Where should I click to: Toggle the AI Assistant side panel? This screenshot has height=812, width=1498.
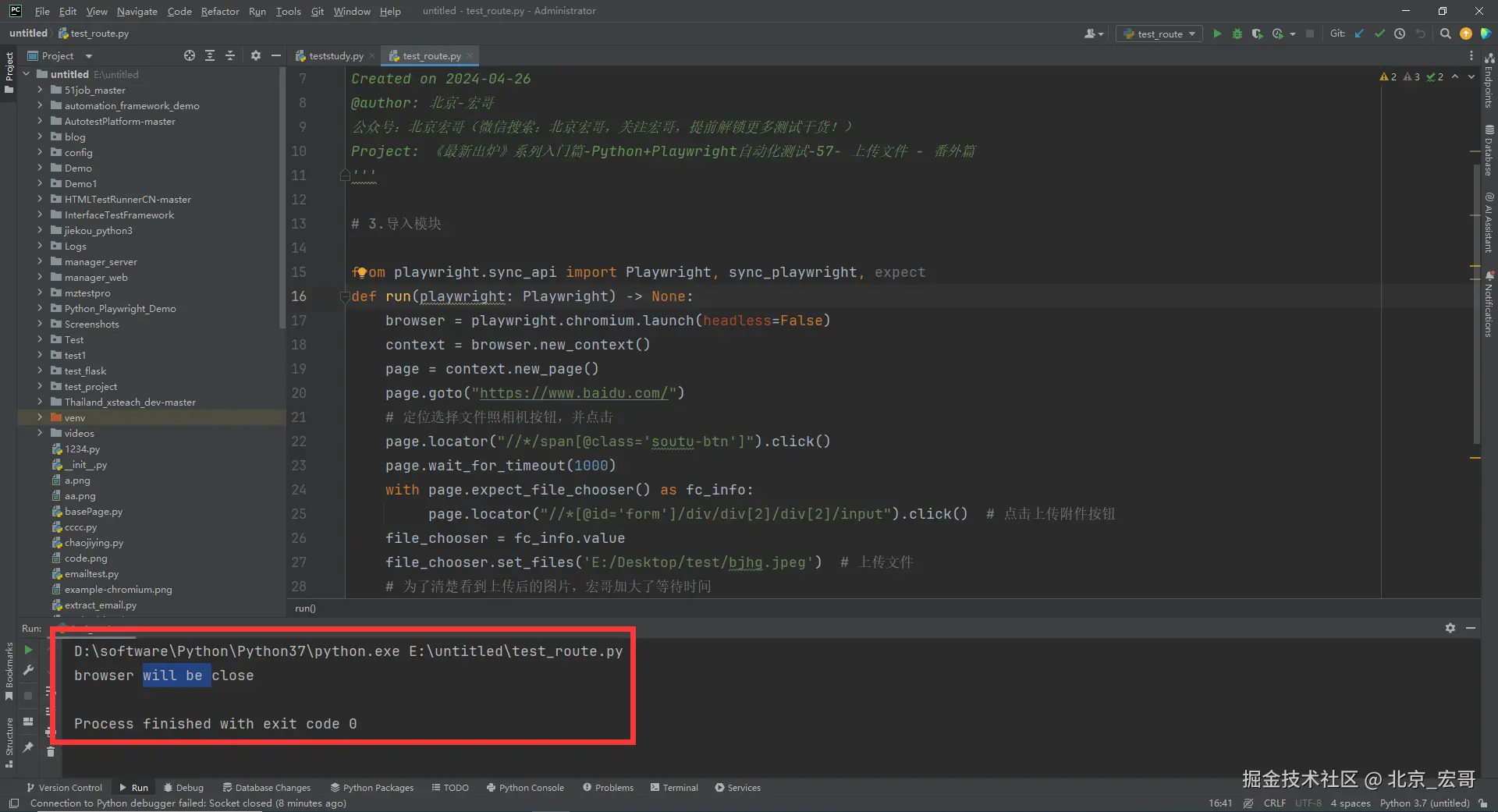(x=1489, y=222)
